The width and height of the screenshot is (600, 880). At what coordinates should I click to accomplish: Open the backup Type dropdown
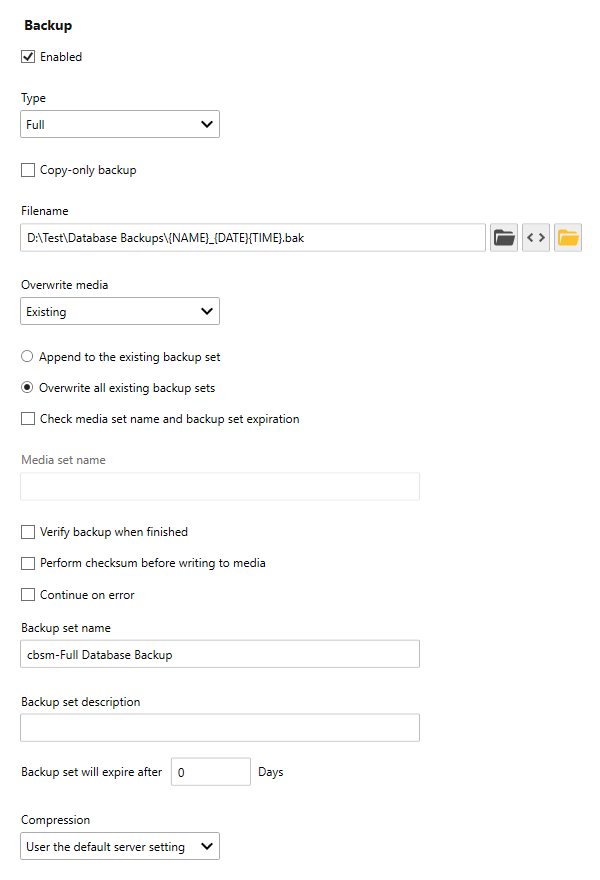[120, 125]
